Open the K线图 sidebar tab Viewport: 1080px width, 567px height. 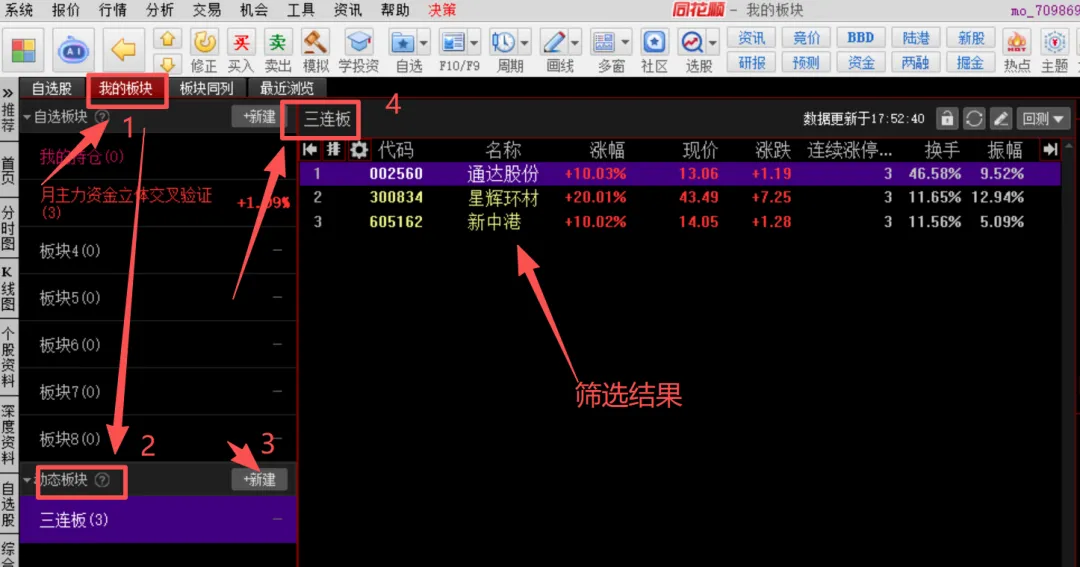[8, 288]
